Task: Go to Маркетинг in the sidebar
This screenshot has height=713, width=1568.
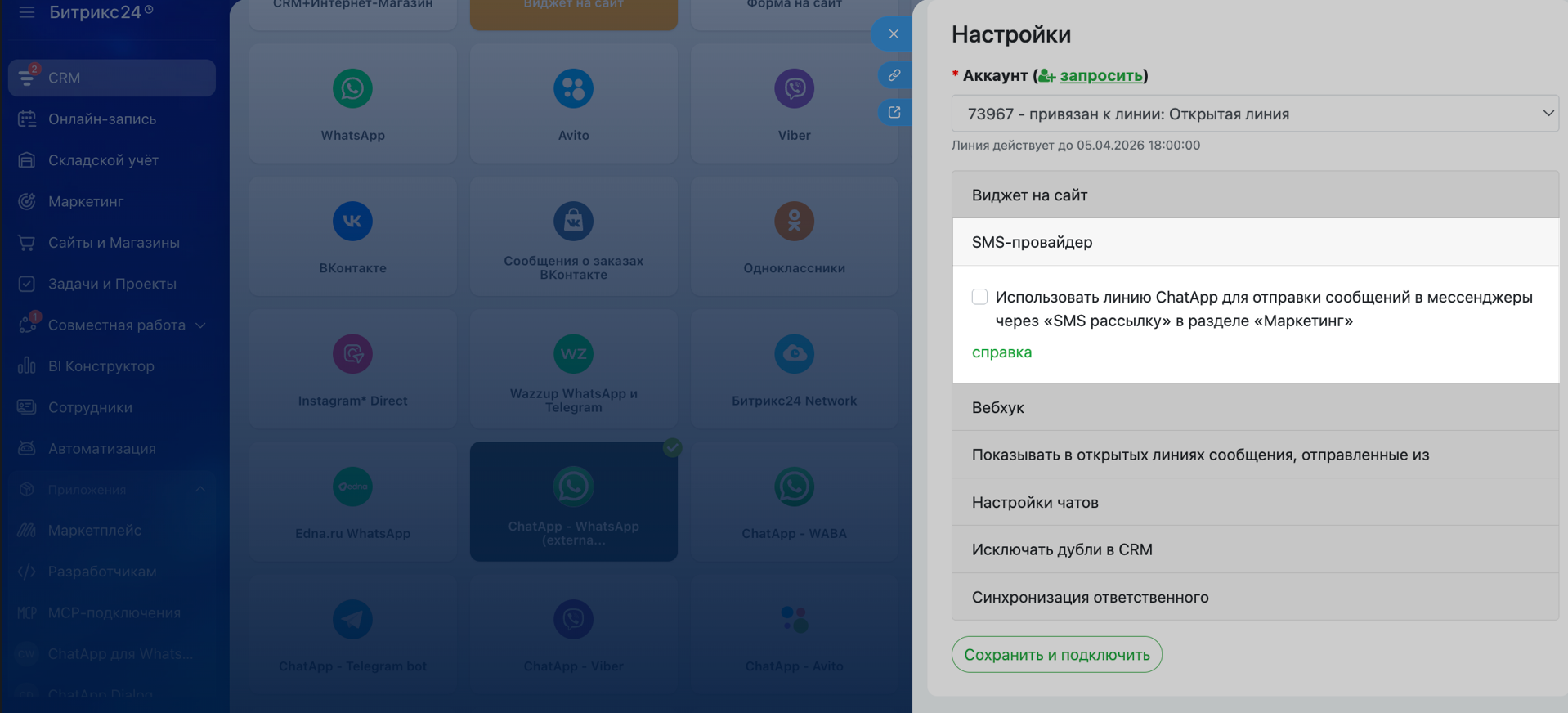Action: (x=86, y=201)
